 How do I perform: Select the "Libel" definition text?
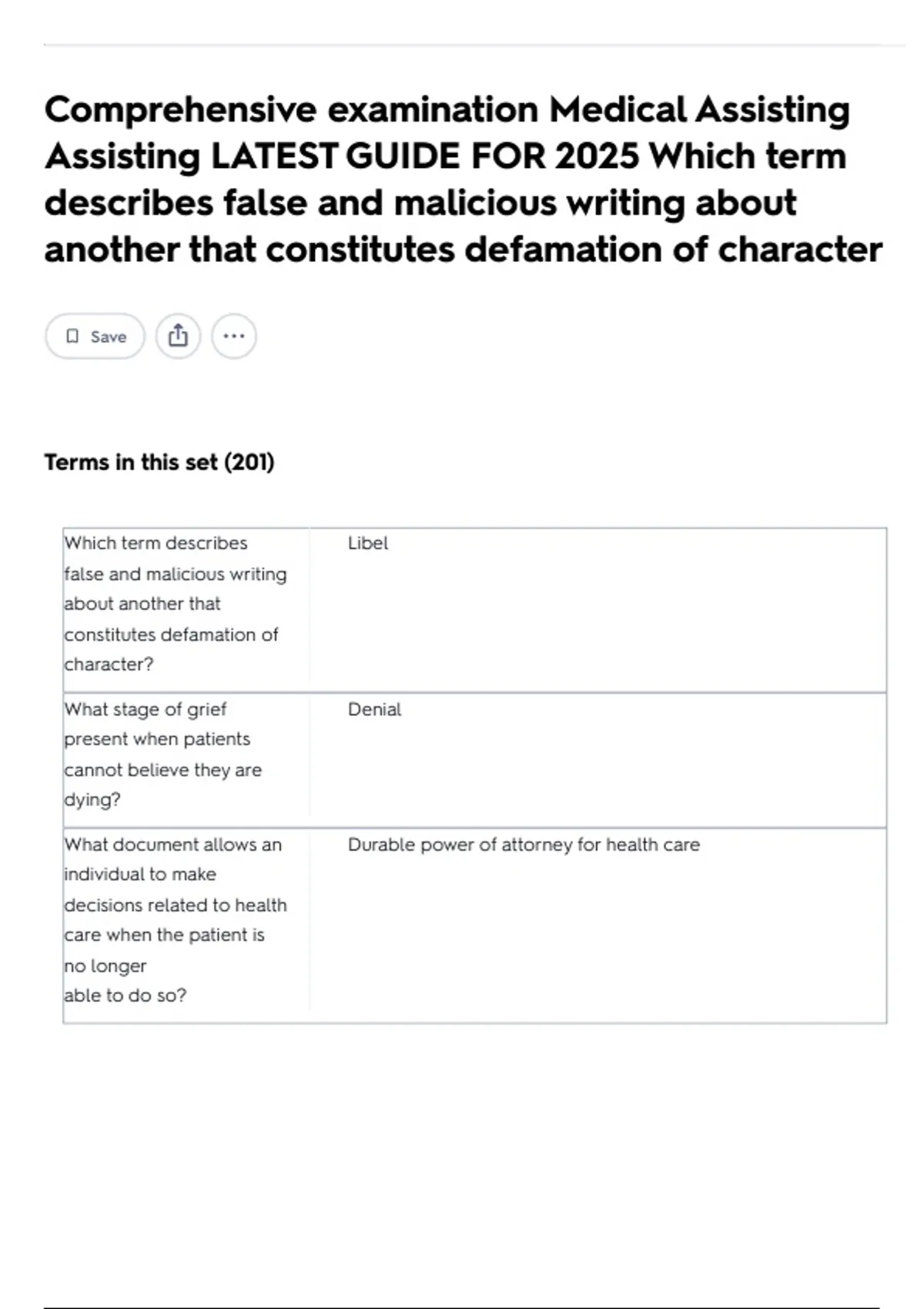pyautogui.click(x=368, y=543)
